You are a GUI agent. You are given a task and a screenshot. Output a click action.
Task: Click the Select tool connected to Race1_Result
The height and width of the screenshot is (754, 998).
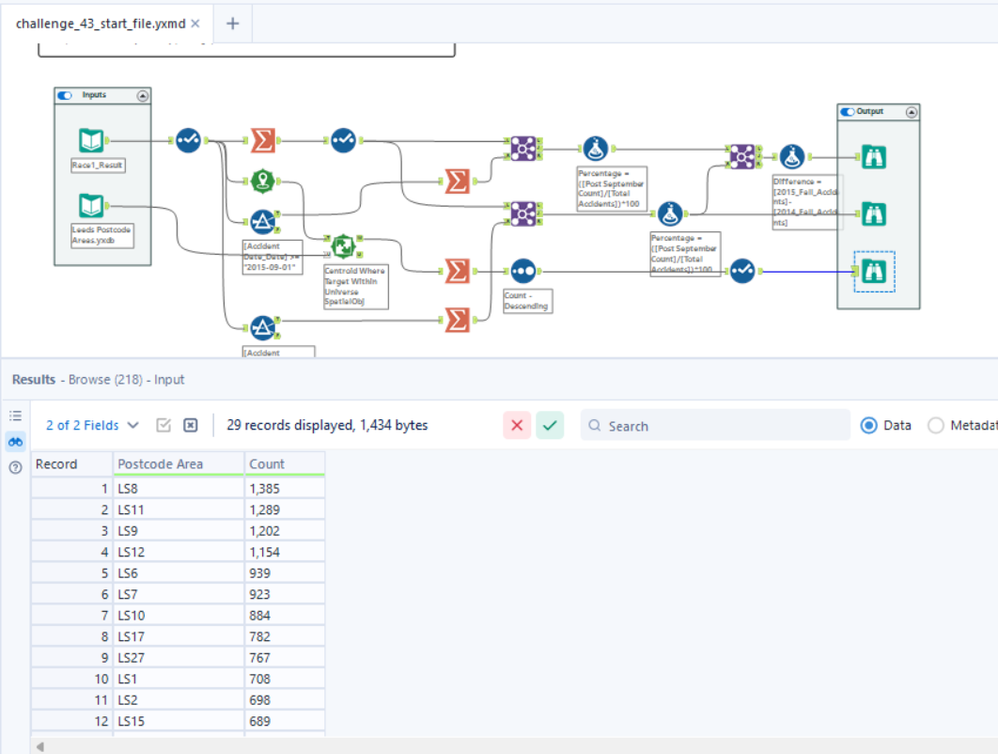pyautogui.click(x=188, y=140)
